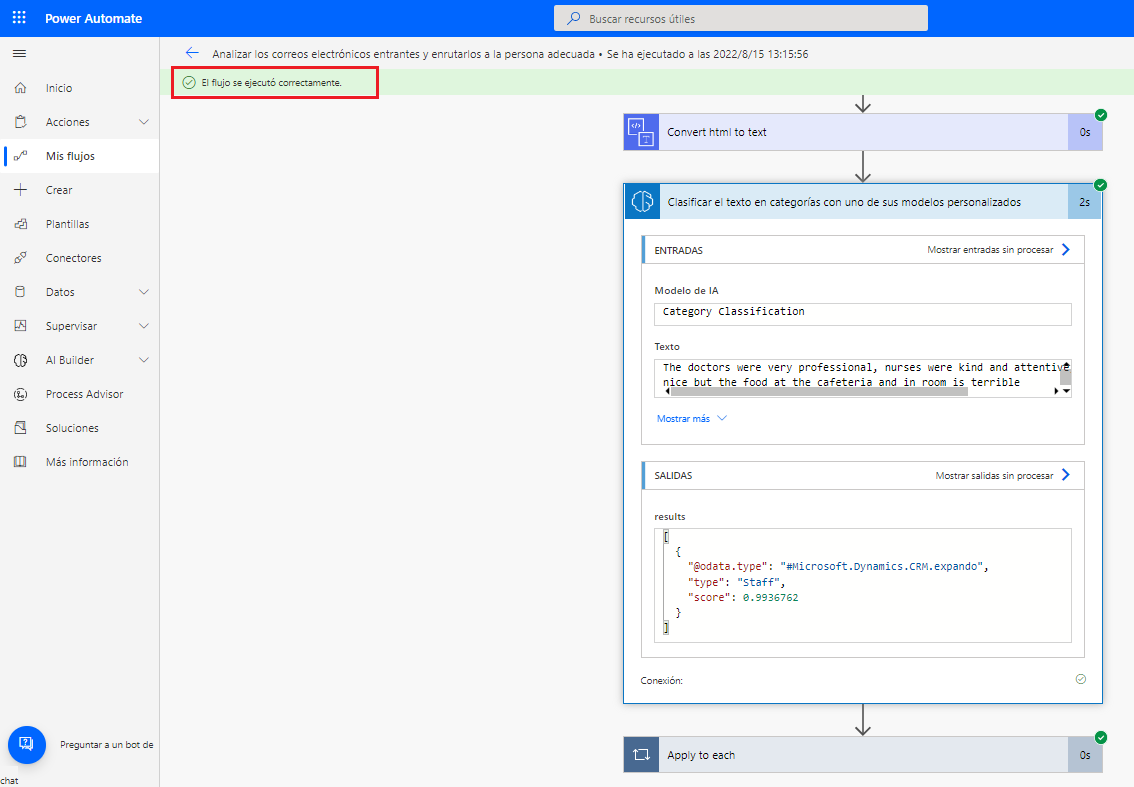
Task: Open Más información in the sidebar
Action: [80, 461]
